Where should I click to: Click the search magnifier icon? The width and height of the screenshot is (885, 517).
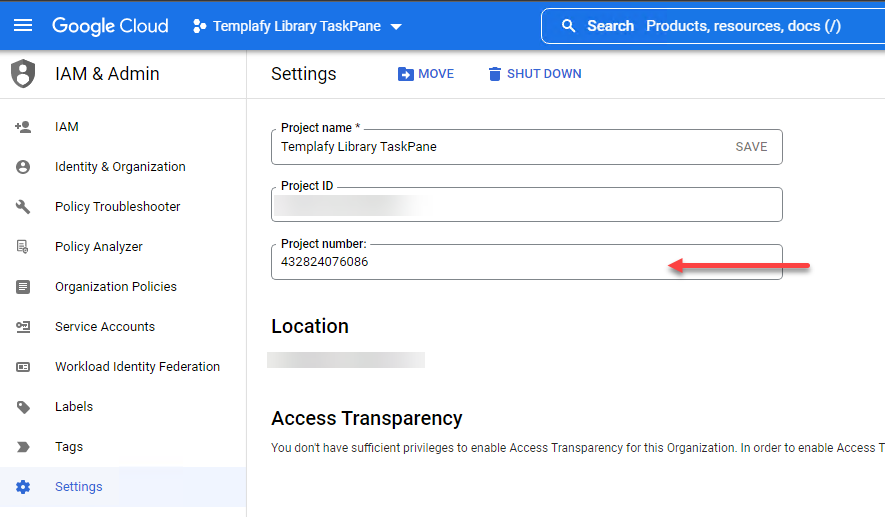(568, 26)
